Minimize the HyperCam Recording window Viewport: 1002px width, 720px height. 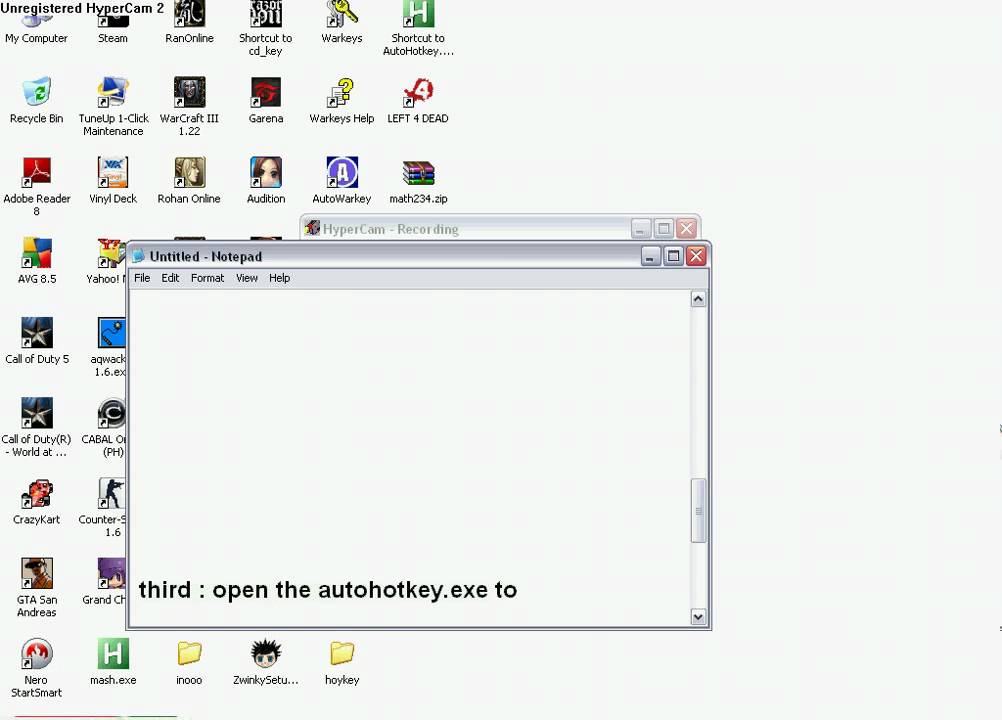[640, 229]
